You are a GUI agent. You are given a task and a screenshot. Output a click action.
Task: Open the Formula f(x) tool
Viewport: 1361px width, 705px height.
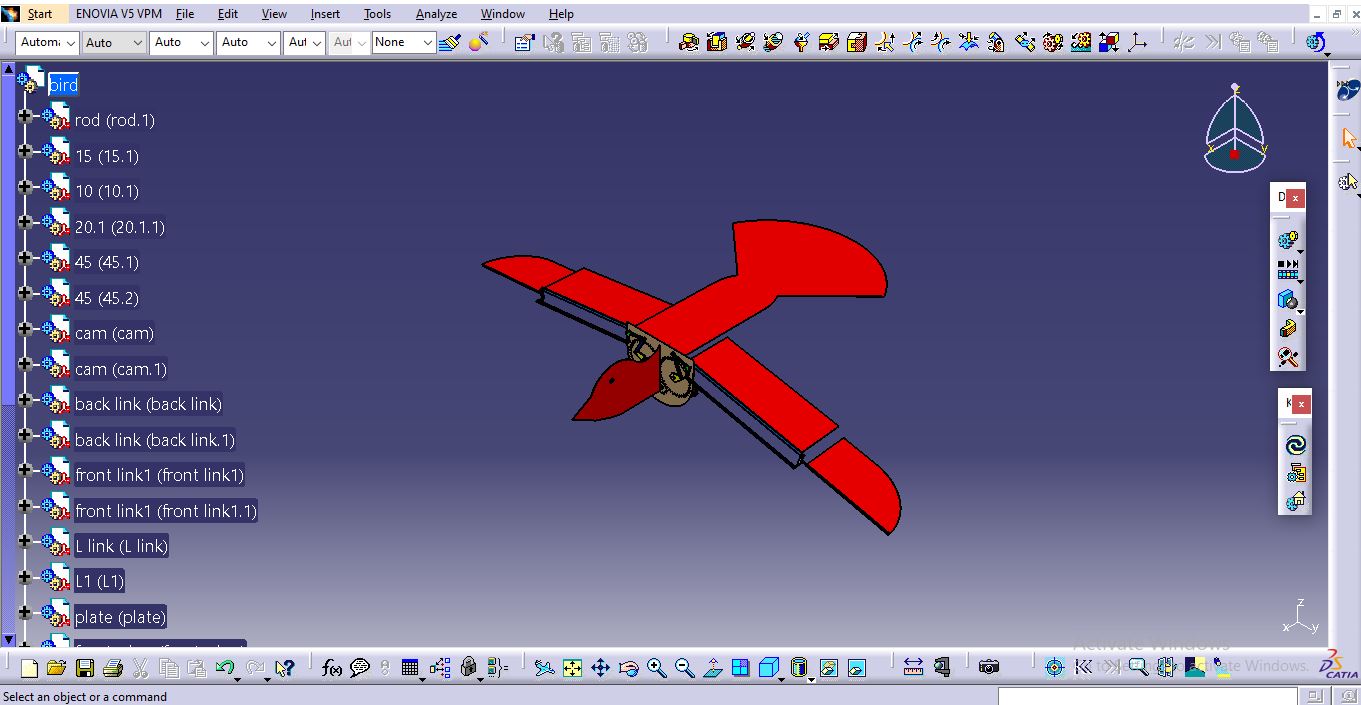(x=332, y=668)
